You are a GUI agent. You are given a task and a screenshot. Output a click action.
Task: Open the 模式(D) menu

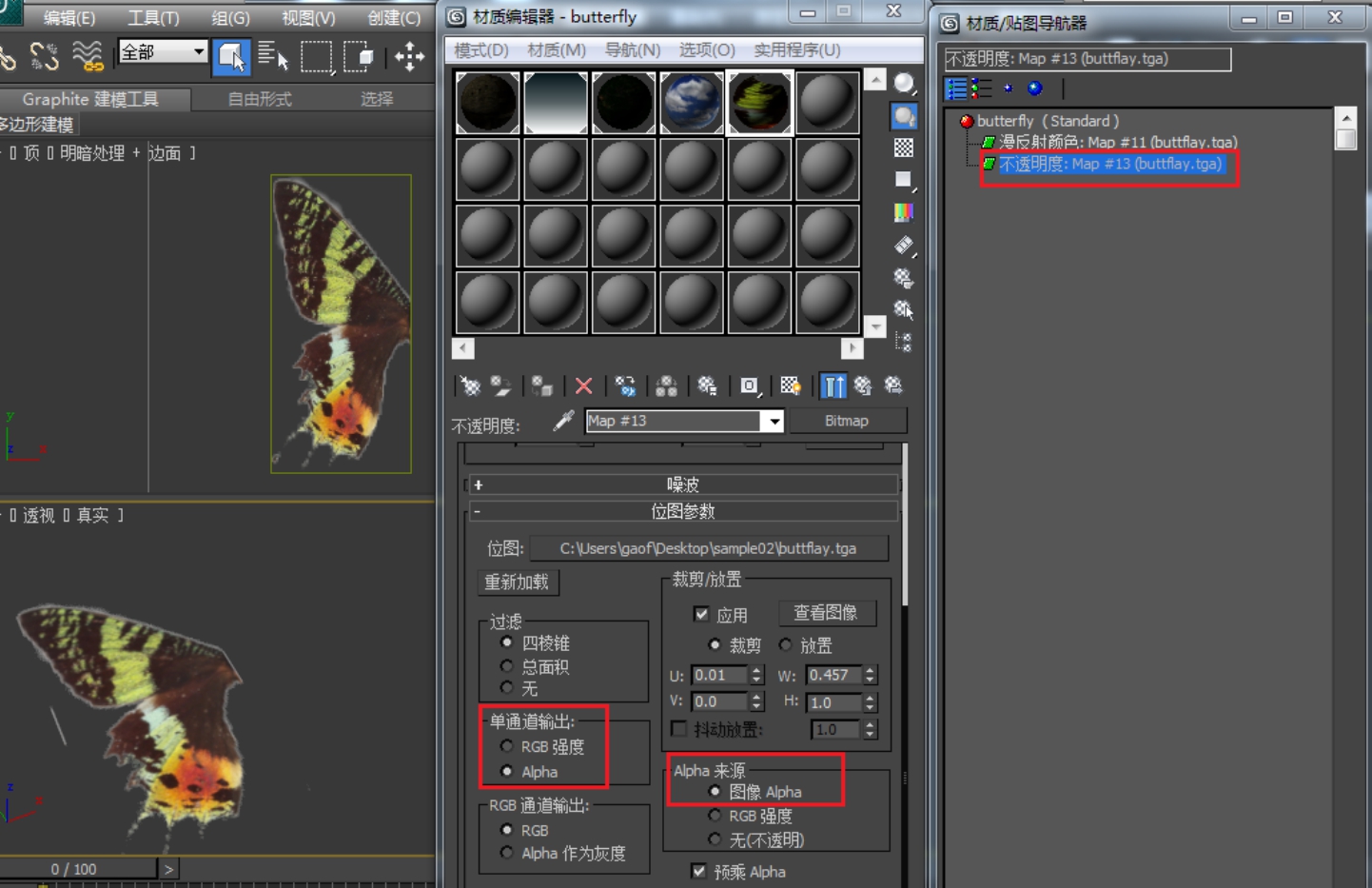click(481, 49)
